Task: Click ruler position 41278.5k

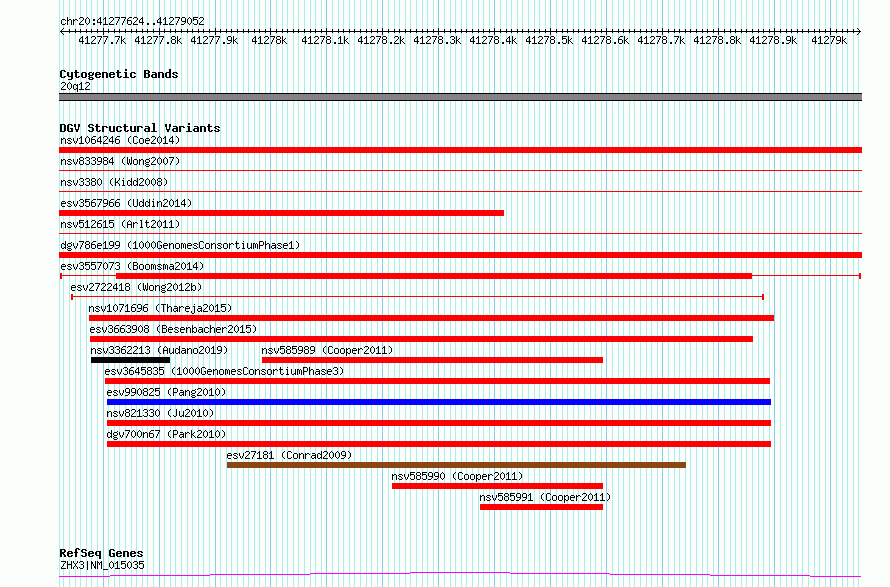Action: tap(549, 40)
